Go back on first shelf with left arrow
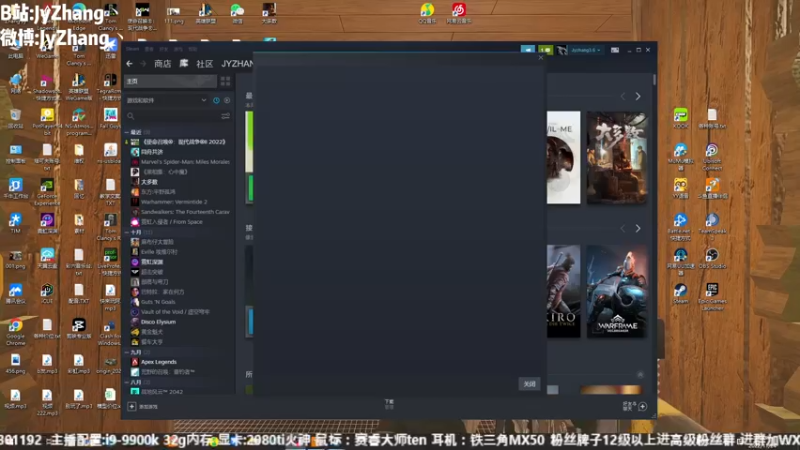The height and width of the screenshot is (450, 800). tap(623, 96)
